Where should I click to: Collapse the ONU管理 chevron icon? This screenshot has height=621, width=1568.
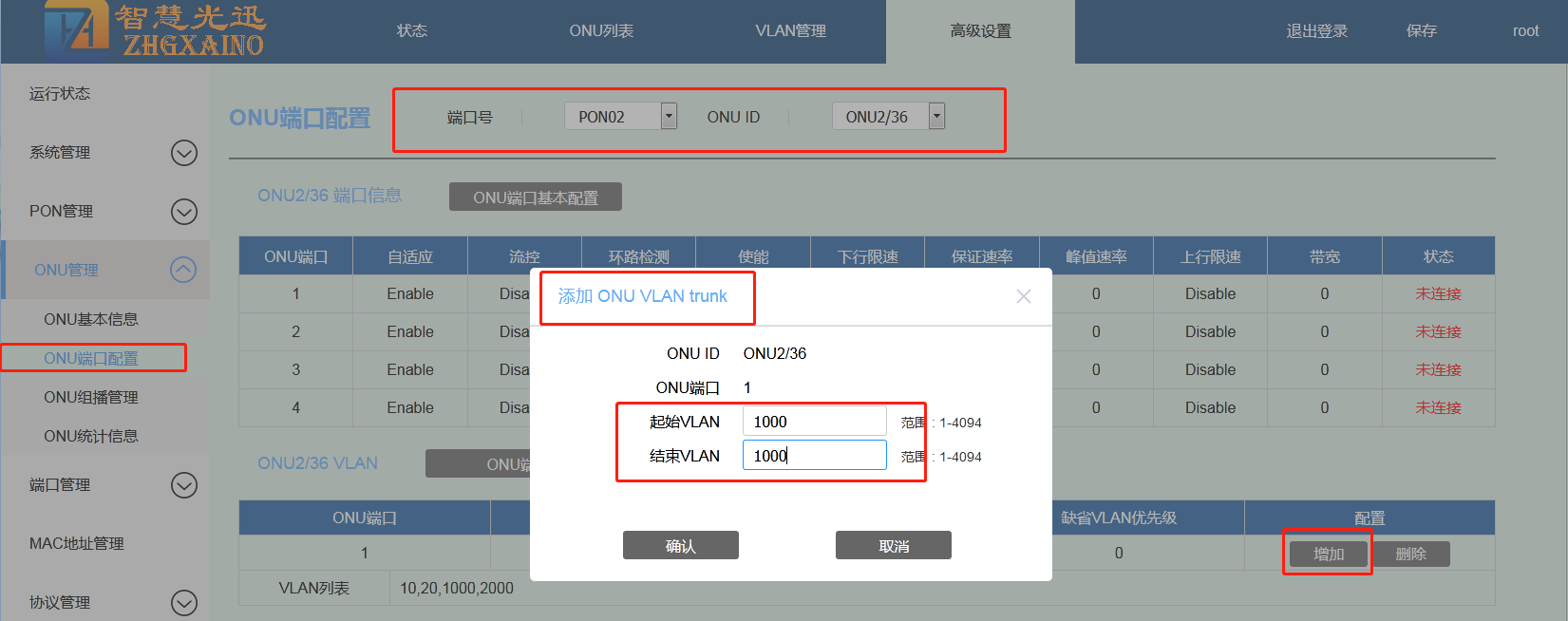pos(183,271)
